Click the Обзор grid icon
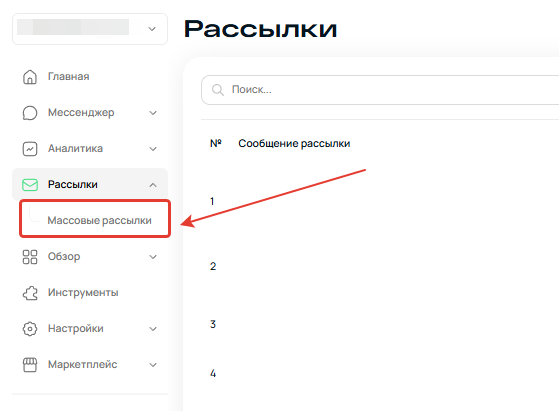This screenshot has height=411, width=559. tap(30, 257)
